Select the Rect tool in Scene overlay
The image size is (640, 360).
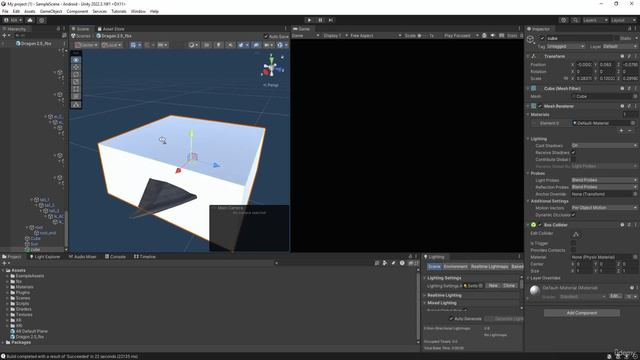click(x=76, y=89)
